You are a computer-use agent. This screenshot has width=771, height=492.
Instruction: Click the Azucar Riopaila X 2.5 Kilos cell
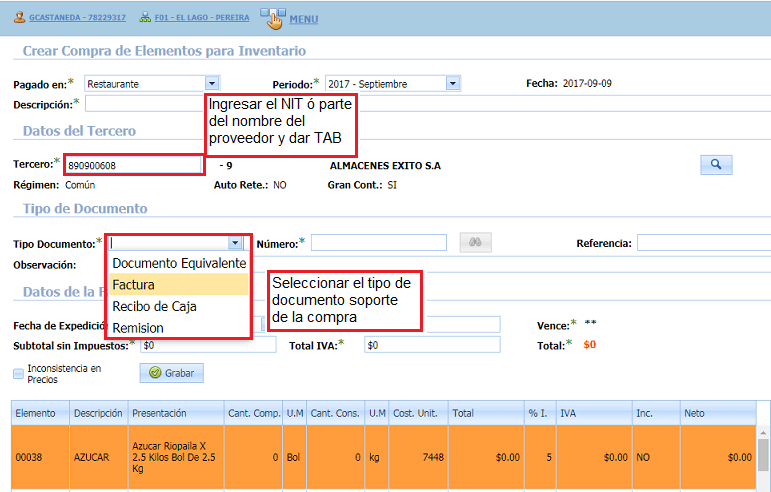pyautogui.click(x=174, y=457)
